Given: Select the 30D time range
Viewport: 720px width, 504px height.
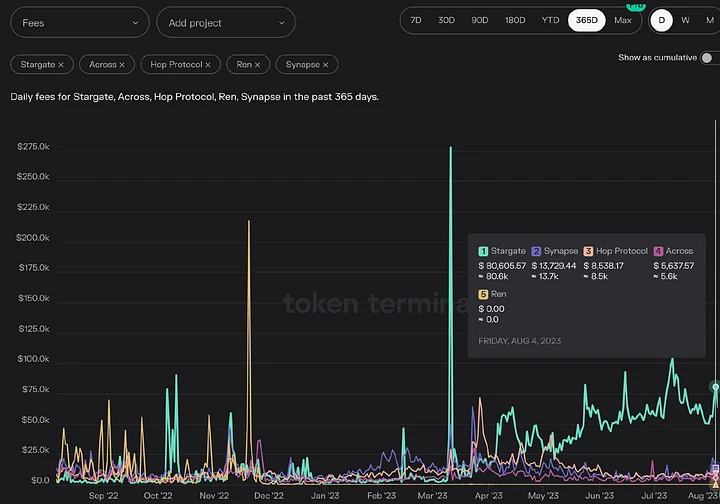Looking at the screenshot, I should click(x=446, y=20).
